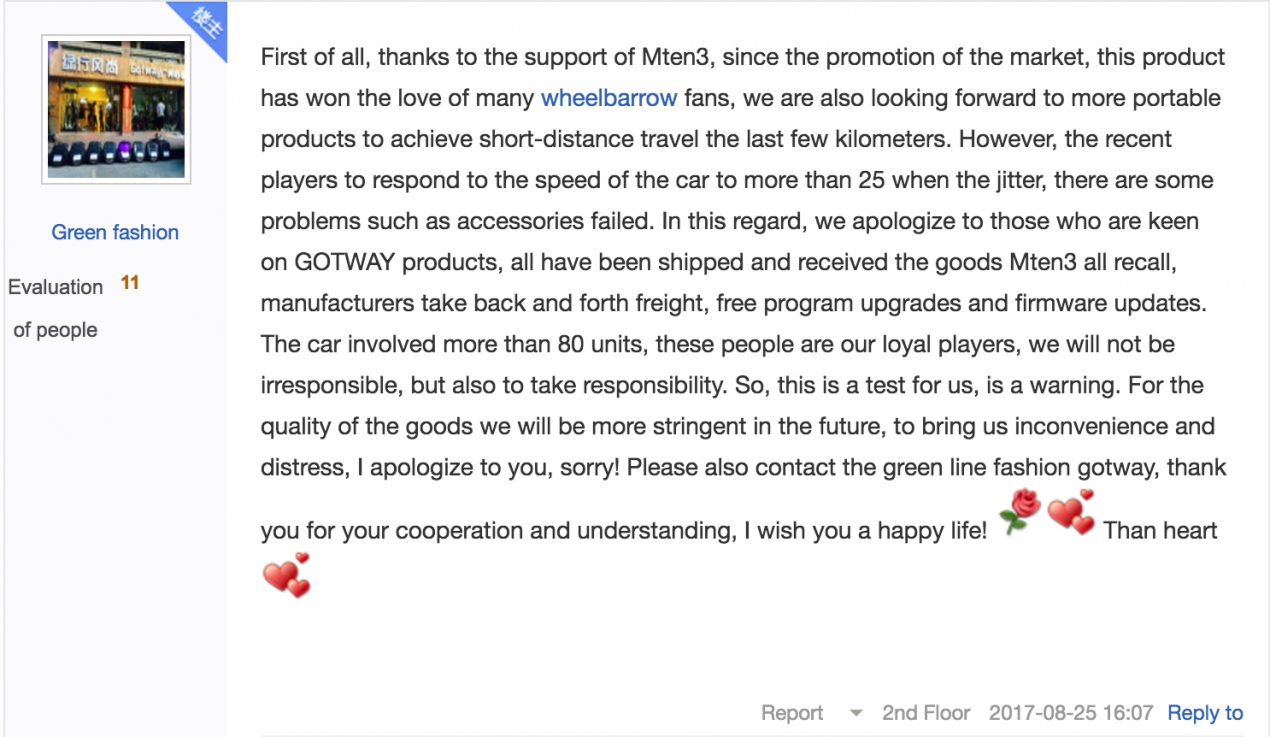Click the 2017-08-25 16:07 timestamp
1270x737 pixels.
(x=1070, y=713)
